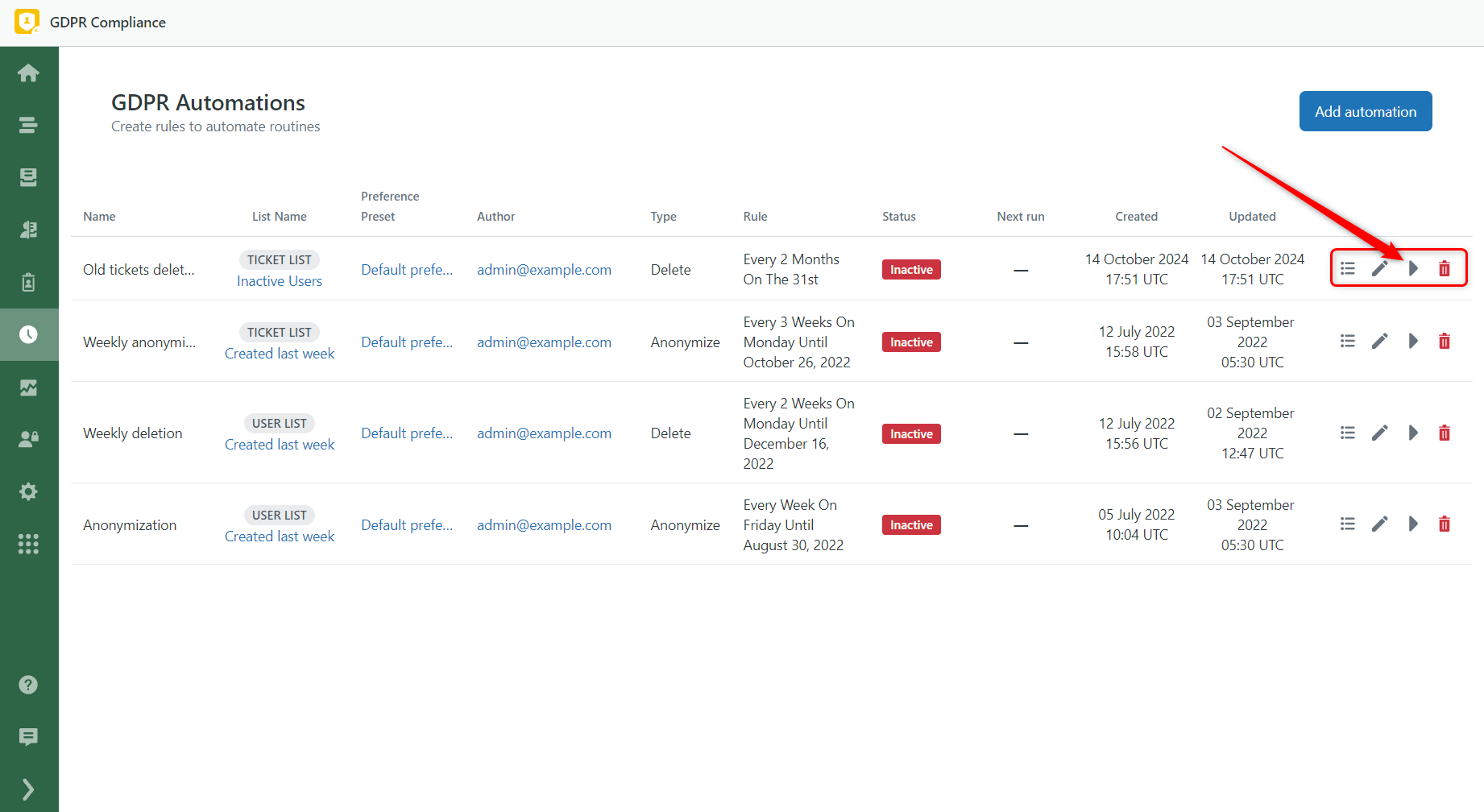1484x812 pixels.
Task: Open the Inactive Users list link
Action: pyautogui.click(x=280, y=281)
